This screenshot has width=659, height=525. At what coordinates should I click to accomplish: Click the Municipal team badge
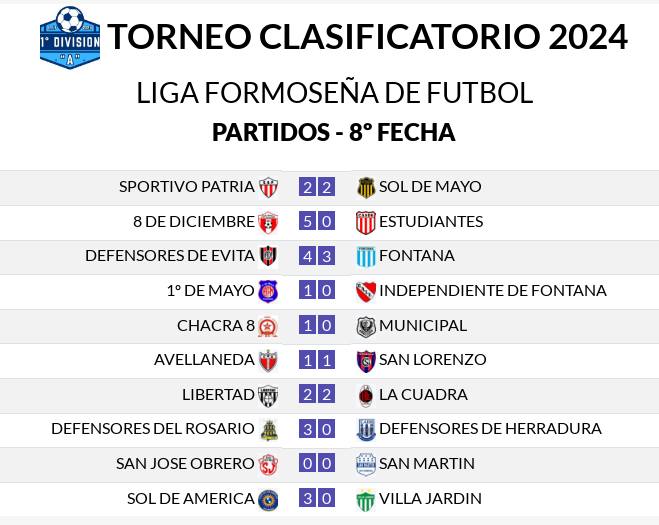click(366, 327)
